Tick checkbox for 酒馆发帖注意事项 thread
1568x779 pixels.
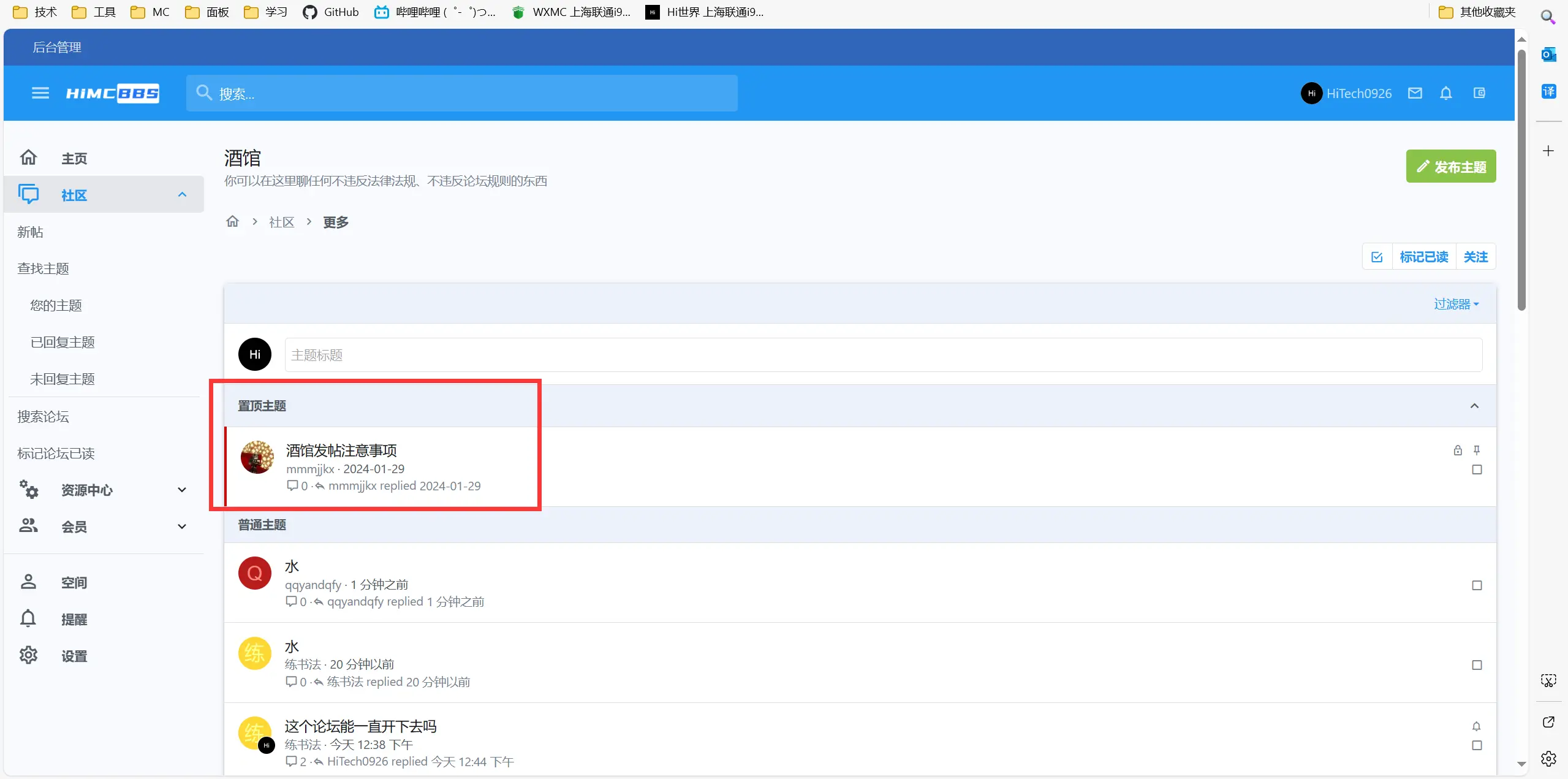click(1477, 469)
